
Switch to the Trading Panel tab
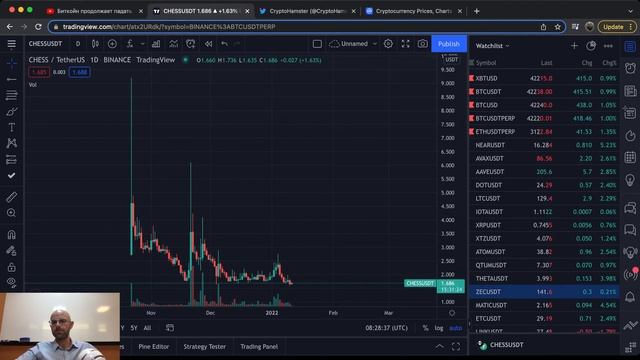click(x=259, y=347)
